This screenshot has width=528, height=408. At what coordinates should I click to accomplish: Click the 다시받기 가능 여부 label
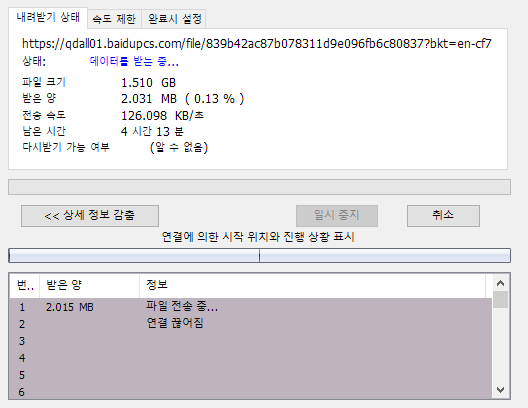click(66, 147)
